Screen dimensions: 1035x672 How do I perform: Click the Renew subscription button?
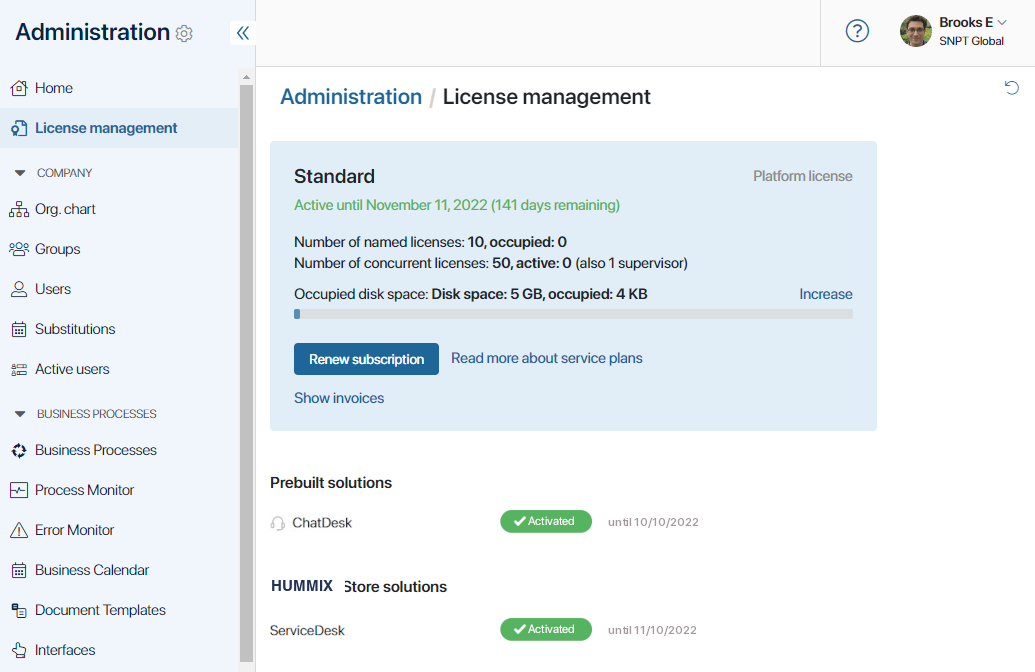point(366,359)
